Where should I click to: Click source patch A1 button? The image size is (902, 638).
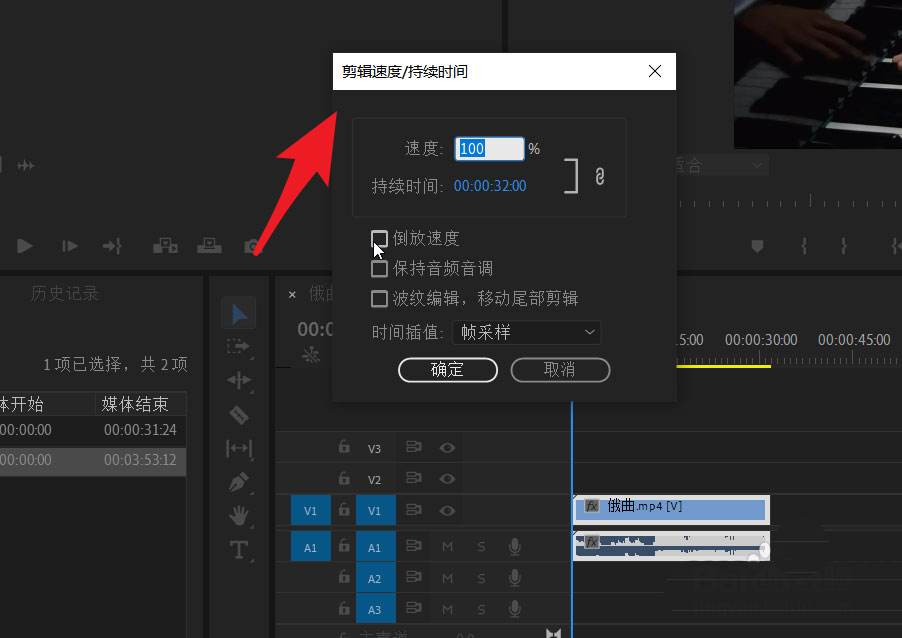coord(311,547)
